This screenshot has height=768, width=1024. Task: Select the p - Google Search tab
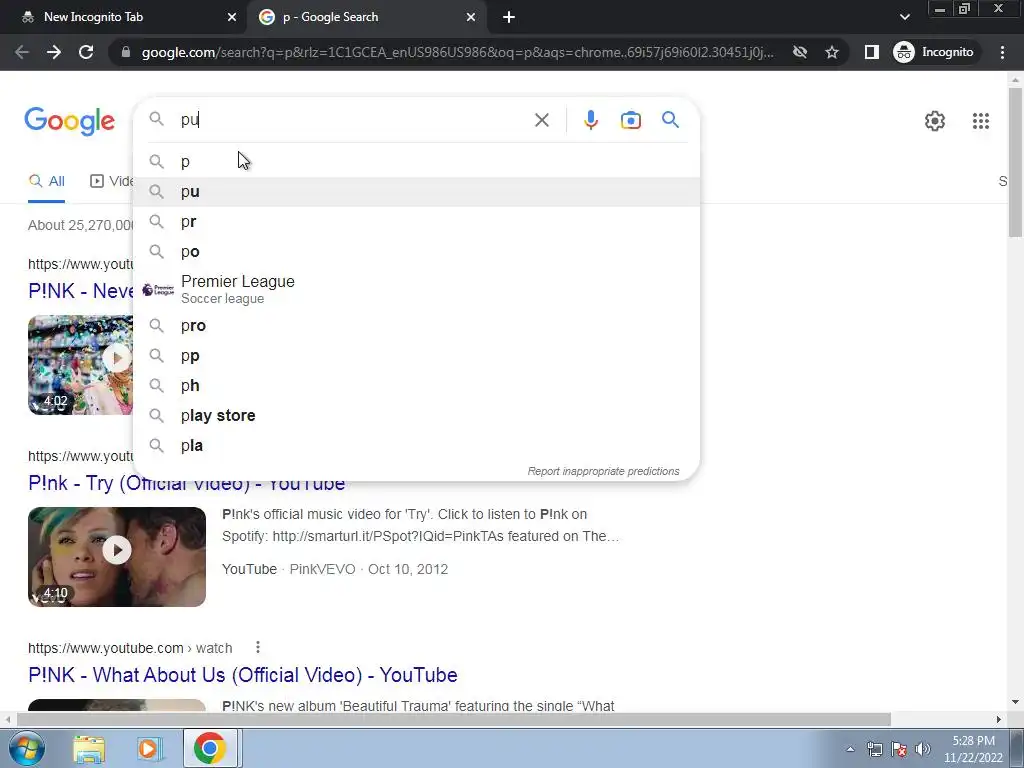tap(366, 18)
